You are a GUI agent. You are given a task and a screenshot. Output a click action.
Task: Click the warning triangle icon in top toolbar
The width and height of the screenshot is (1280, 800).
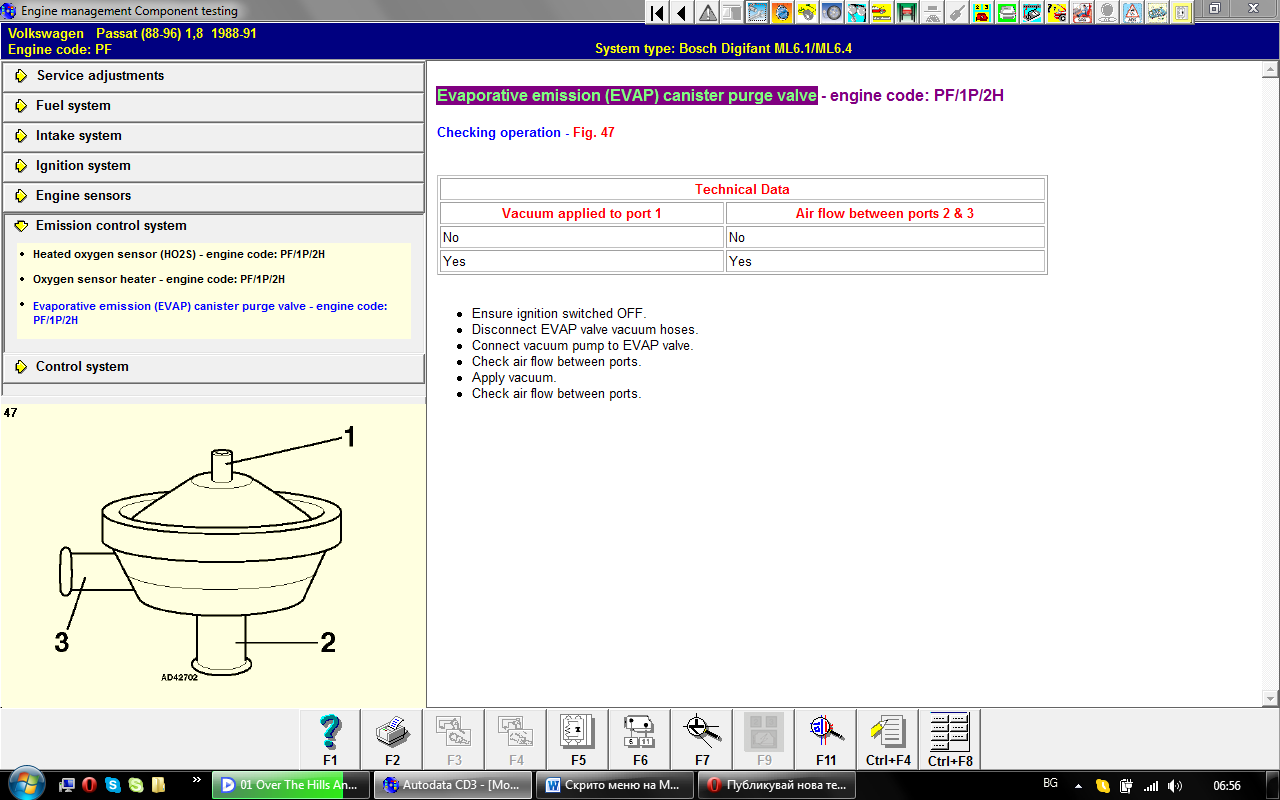[x=707, y=12]
